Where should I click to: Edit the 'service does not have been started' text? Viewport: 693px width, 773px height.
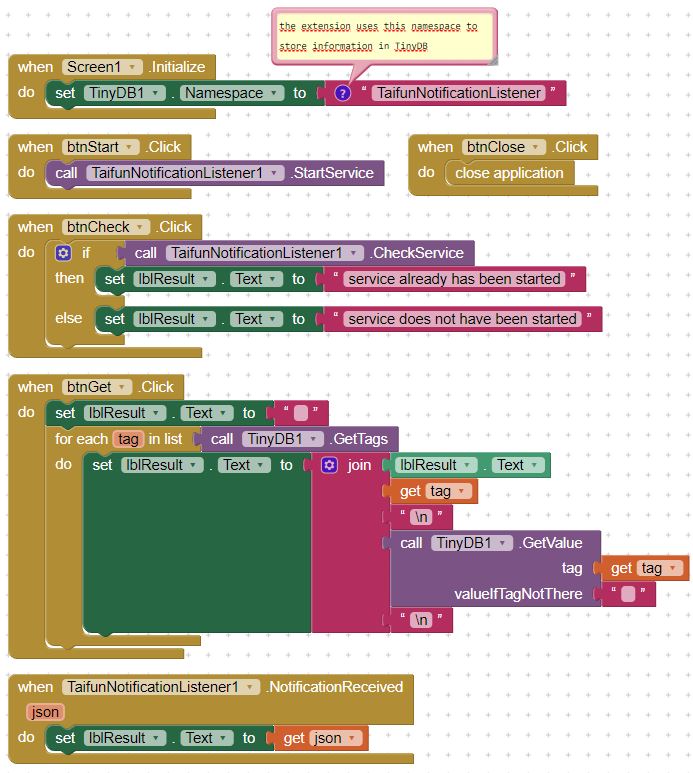(462, 319)
